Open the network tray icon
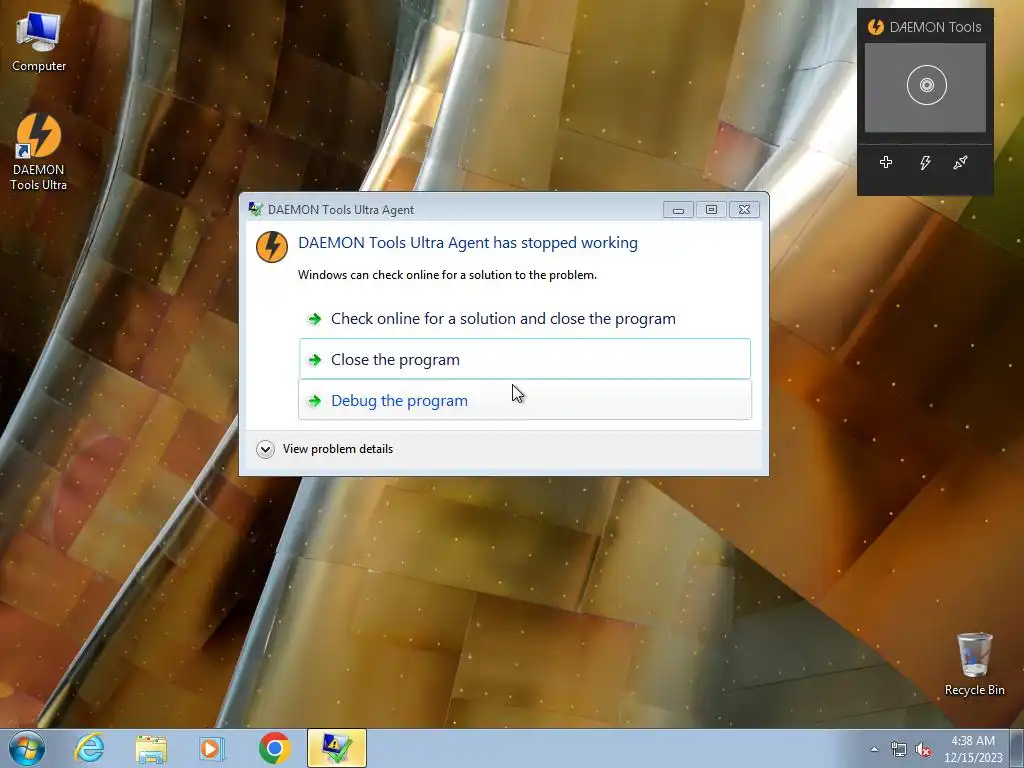Screen dimensions: 1024x768 pos(899,750)
